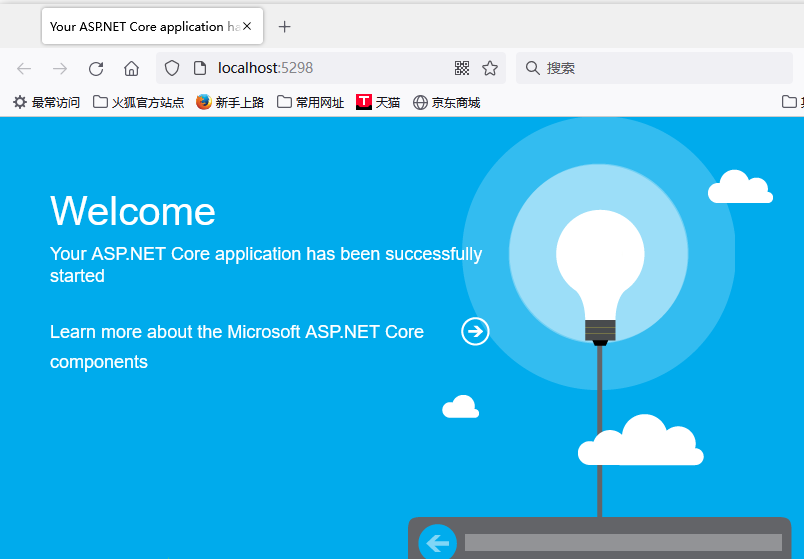Viewport: 804px width, 559px height.
Task: Select the Your ASP.NET Core application tab
Action: coord(152,26)
